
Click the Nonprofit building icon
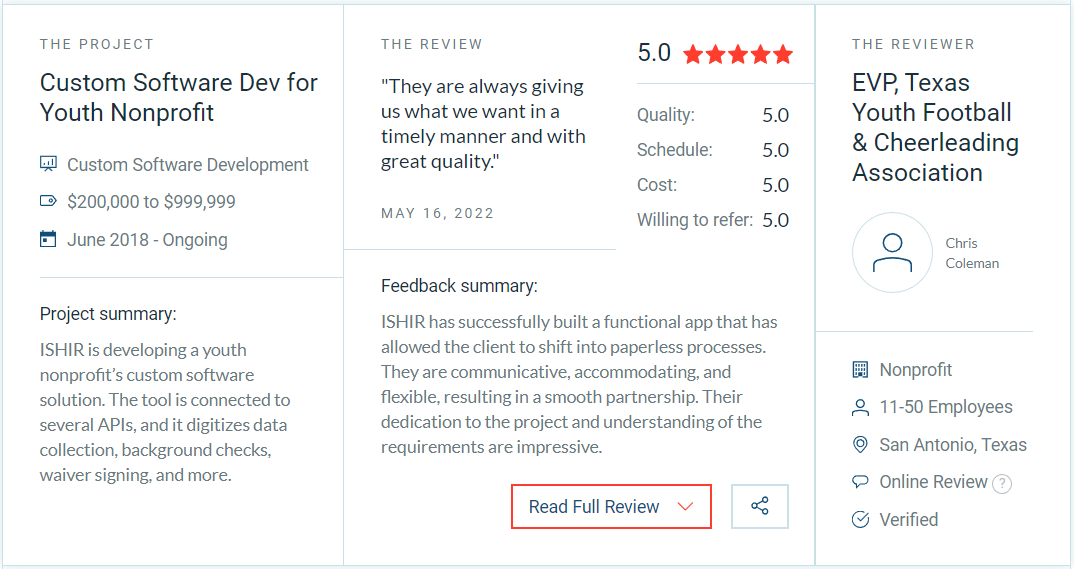click(x=860, y=370)
